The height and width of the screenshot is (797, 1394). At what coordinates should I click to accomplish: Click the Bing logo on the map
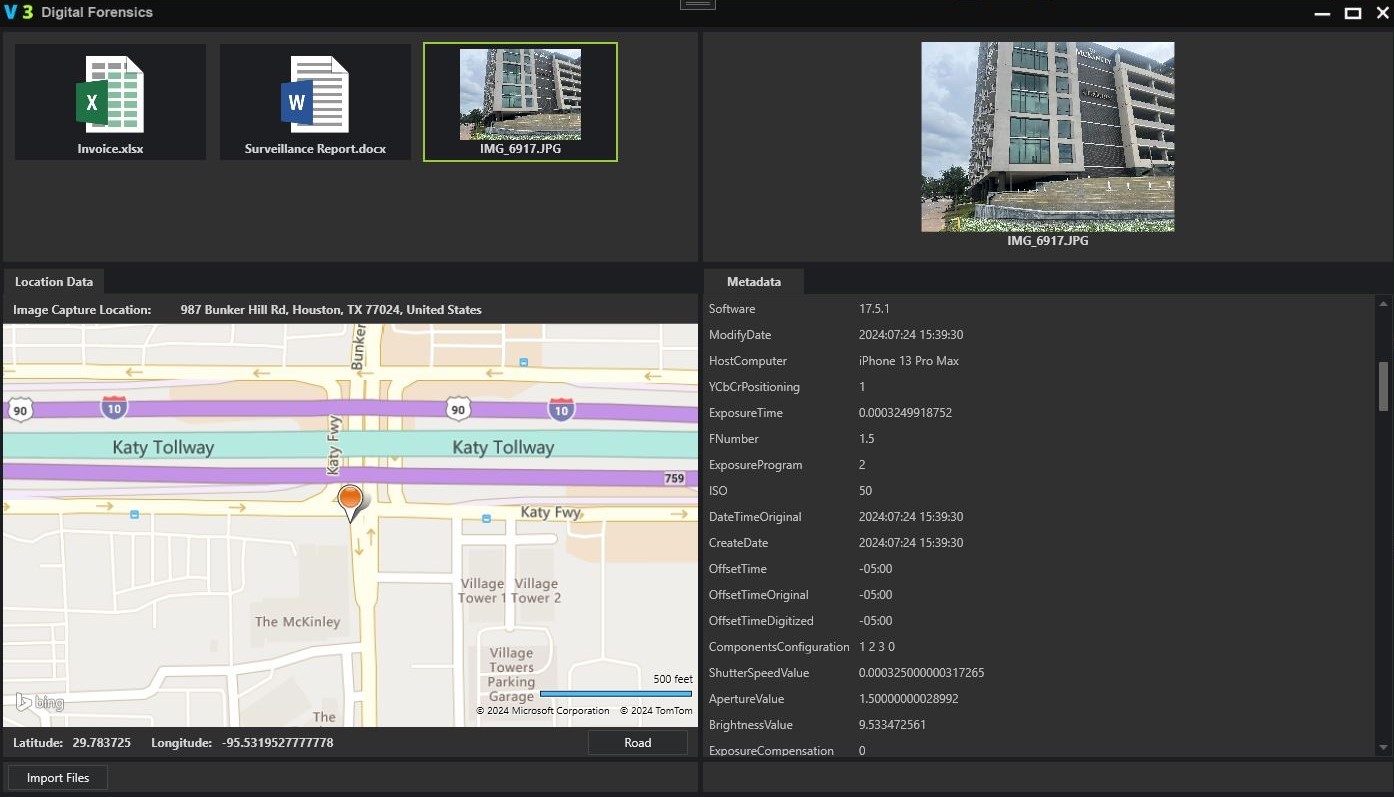tap(40, 703)
